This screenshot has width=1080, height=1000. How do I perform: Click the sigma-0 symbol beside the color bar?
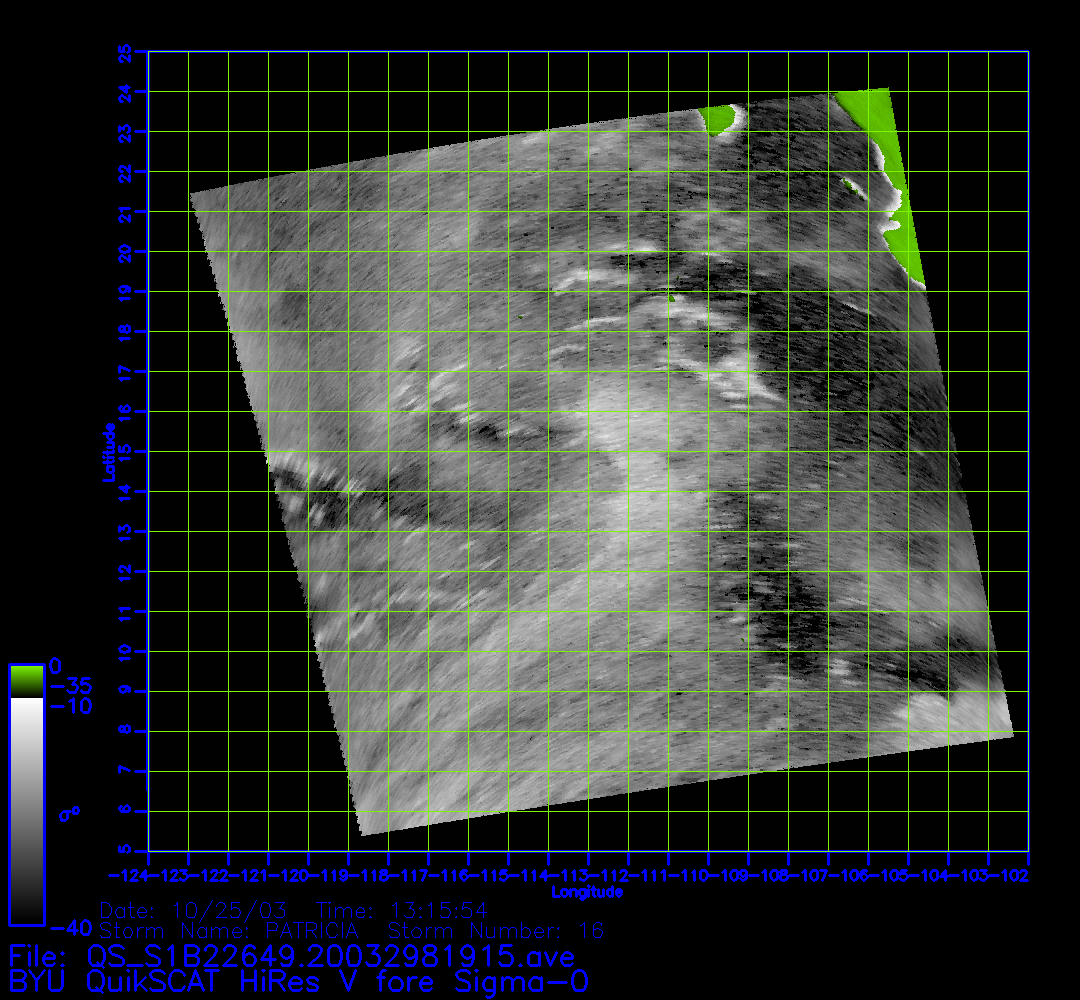(69, 813)
